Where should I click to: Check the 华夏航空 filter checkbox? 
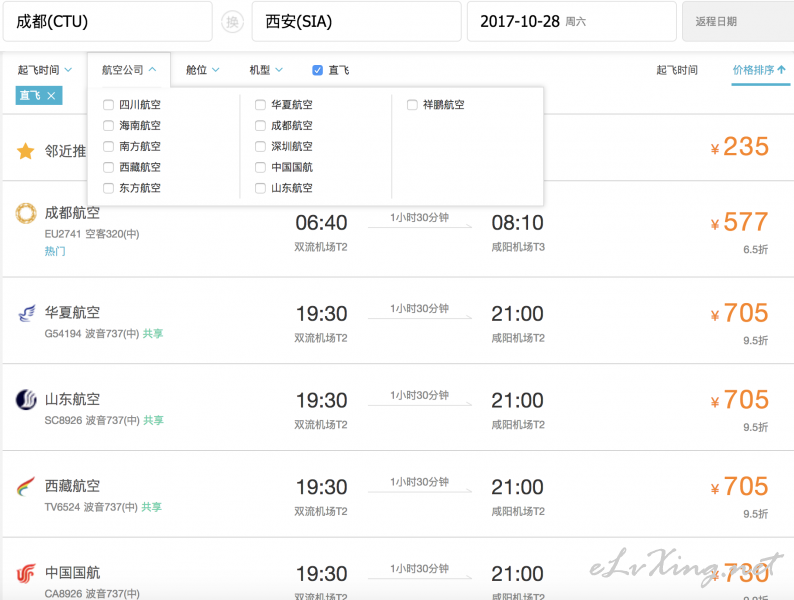coord(260,105)
